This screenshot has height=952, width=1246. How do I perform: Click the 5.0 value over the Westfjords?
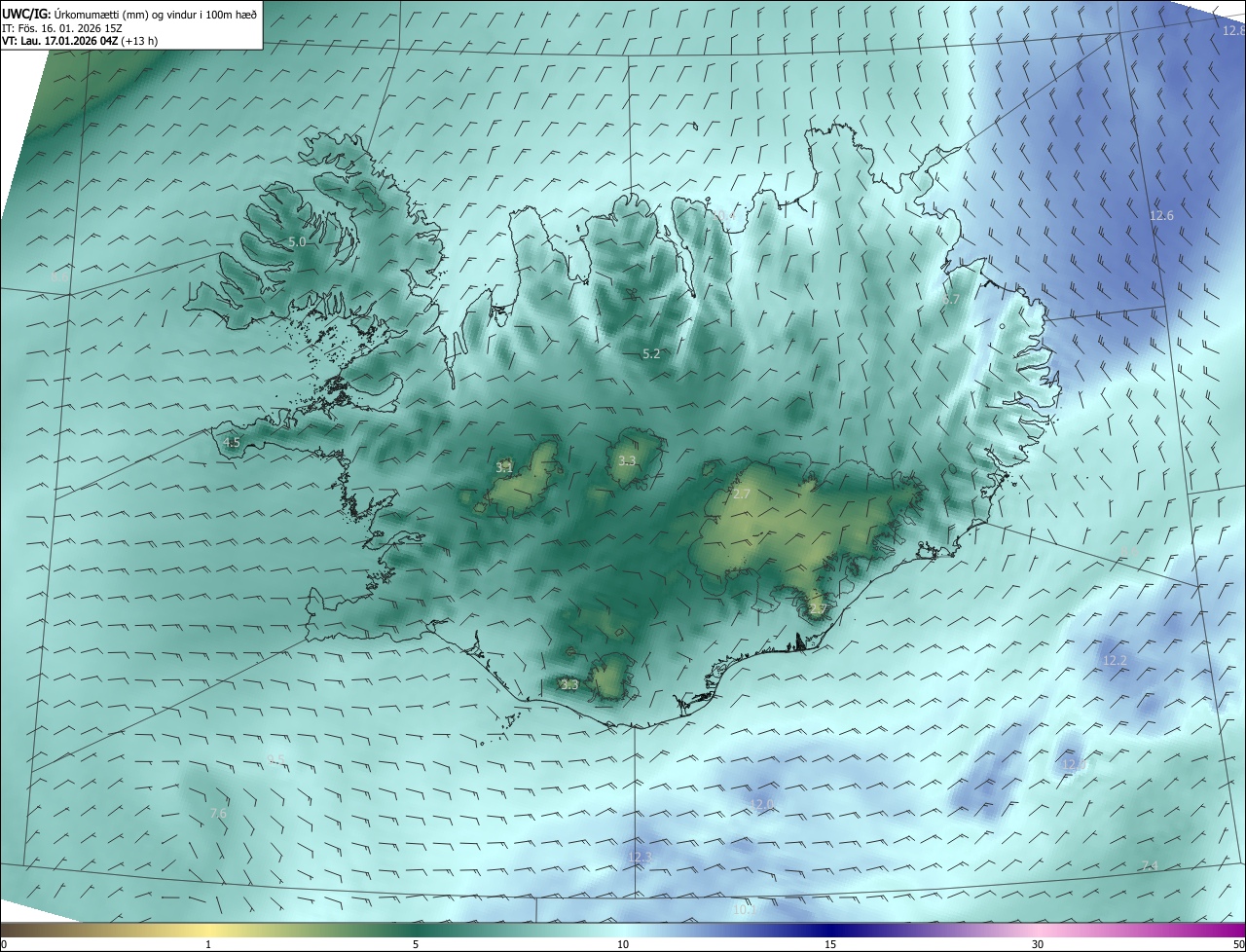click(x=297, y=241)
